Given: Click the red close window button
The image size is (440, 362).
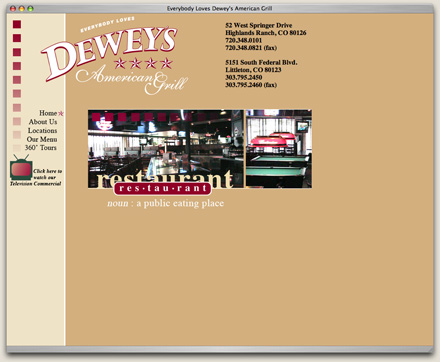Looking at the screenshot, I should point(13,9).
